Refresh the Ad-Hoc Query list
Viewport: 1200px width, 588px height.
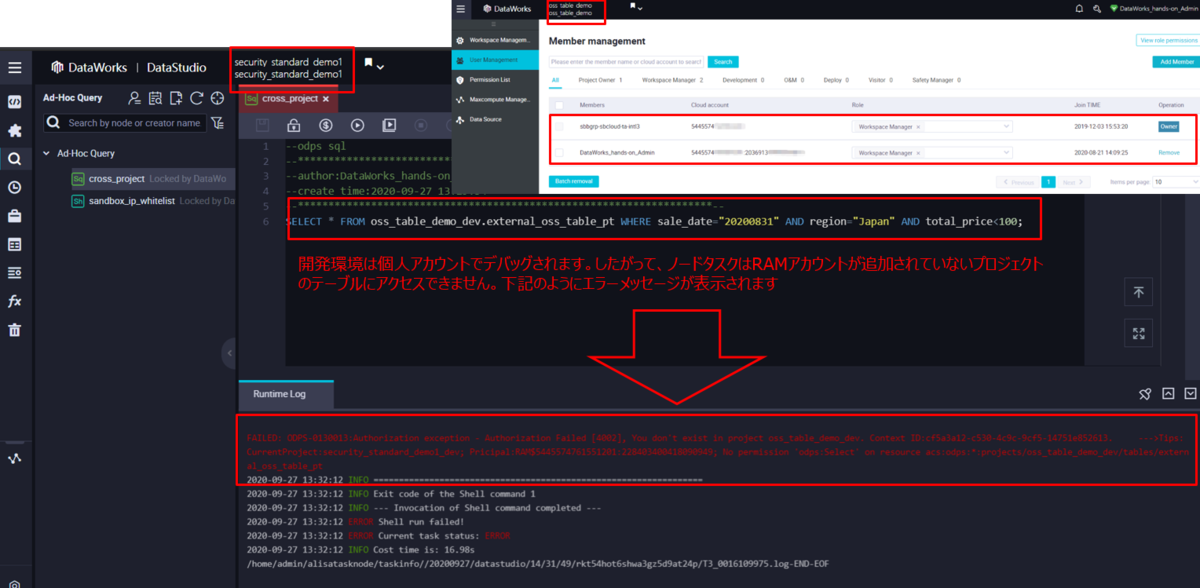click(x=197, y=98)
